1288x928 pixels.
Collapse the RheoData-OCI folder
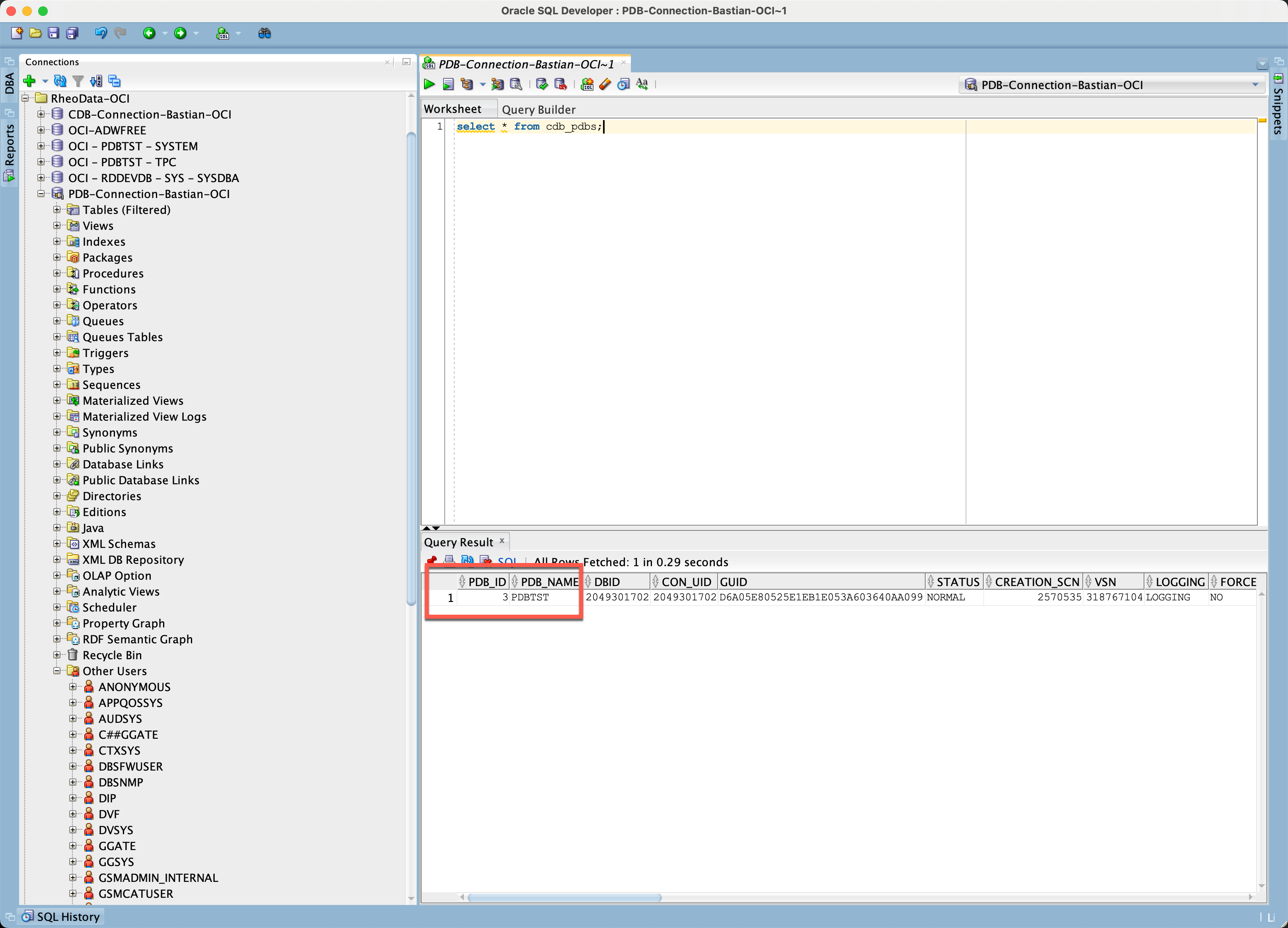[x=25, y=98]
